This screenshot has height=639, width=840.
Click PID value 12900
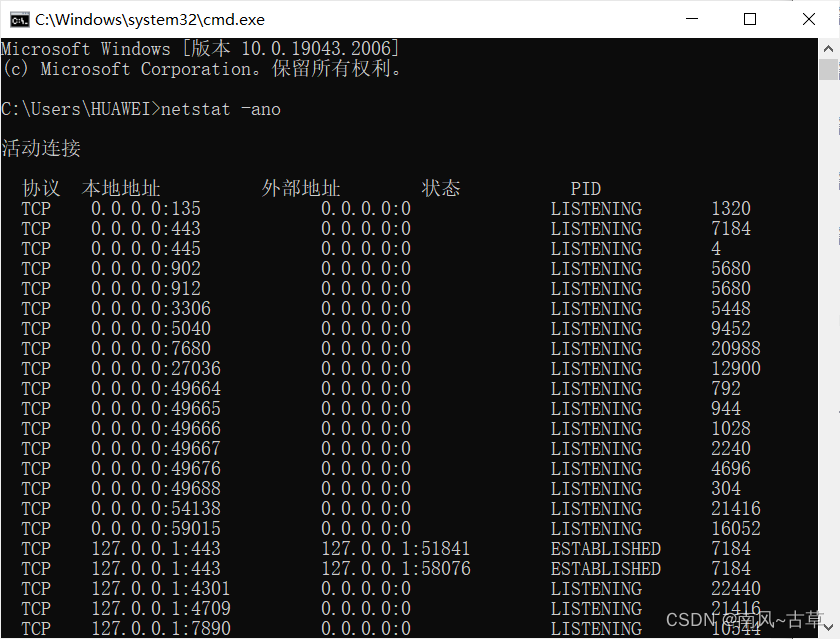[736, 369]
